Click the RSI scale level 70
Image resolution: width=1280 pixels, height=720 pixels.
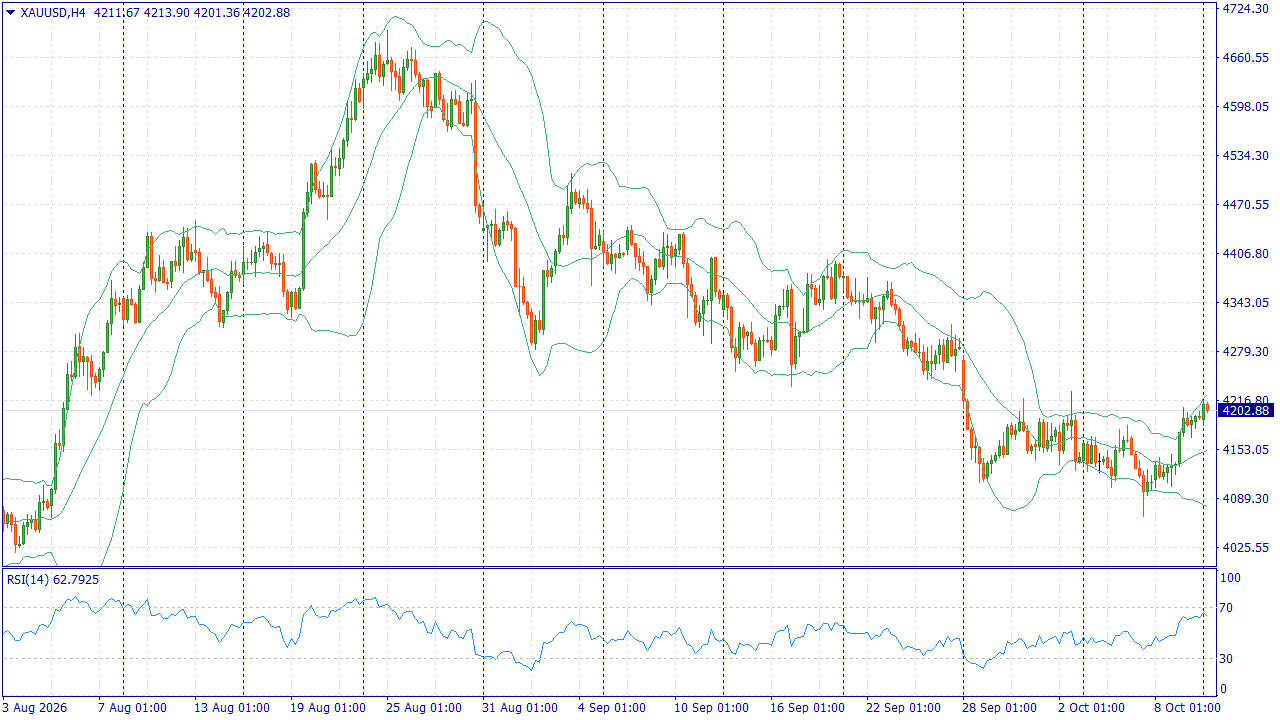tap(1228, 608)
